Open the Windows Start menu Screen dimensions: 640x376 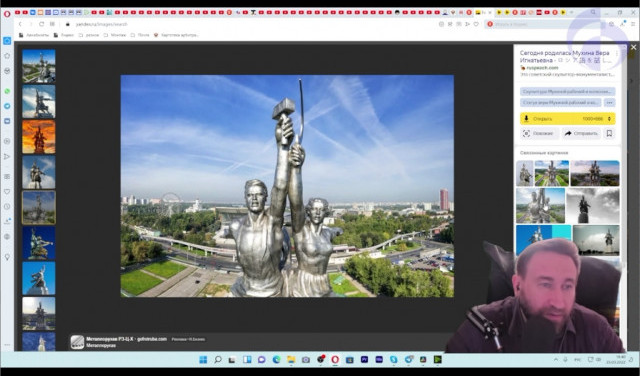(203, 360)
